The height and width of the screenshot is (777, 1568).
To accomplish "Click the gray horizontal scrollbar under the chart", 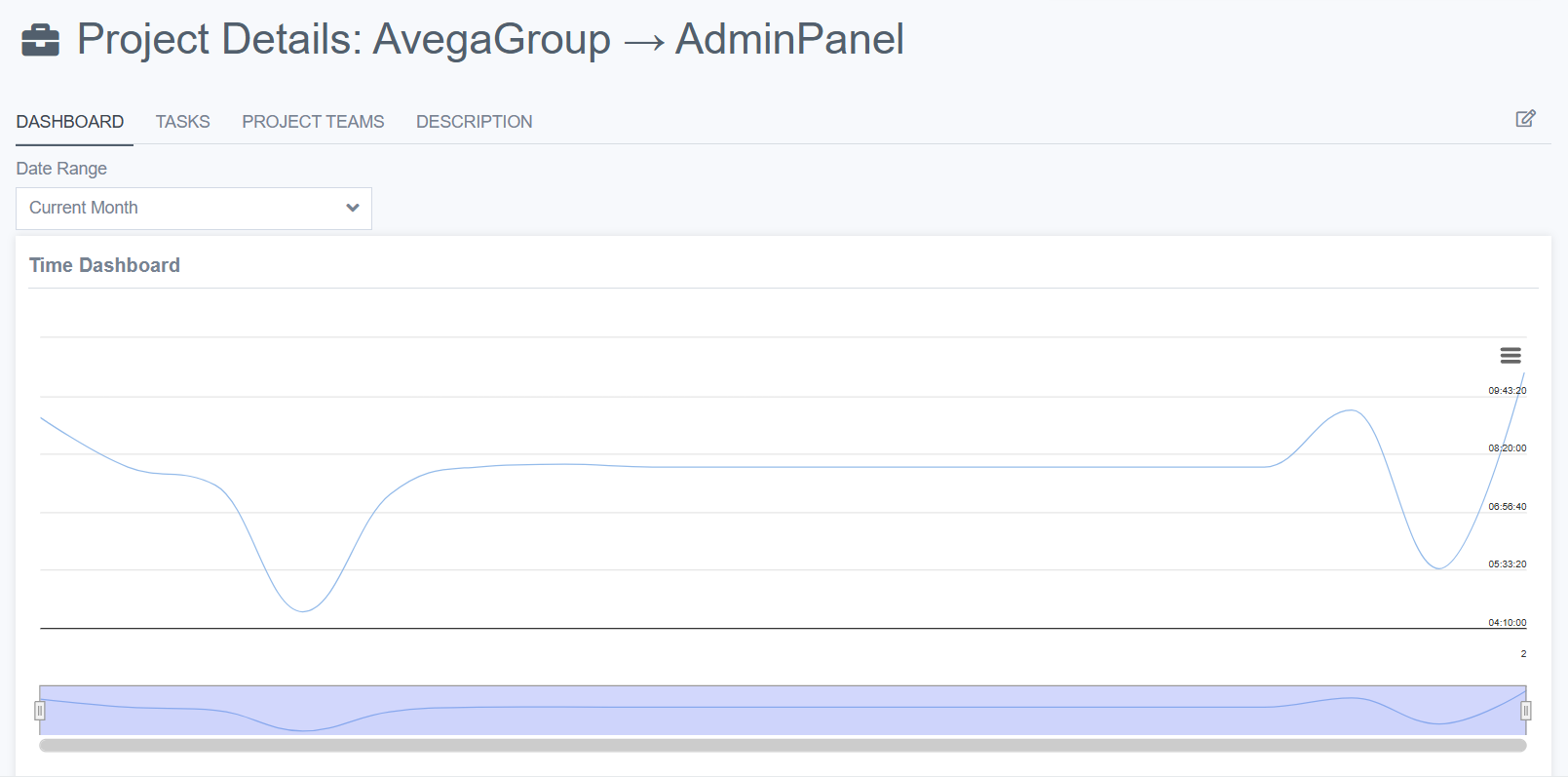I will (x=783, y=746).
